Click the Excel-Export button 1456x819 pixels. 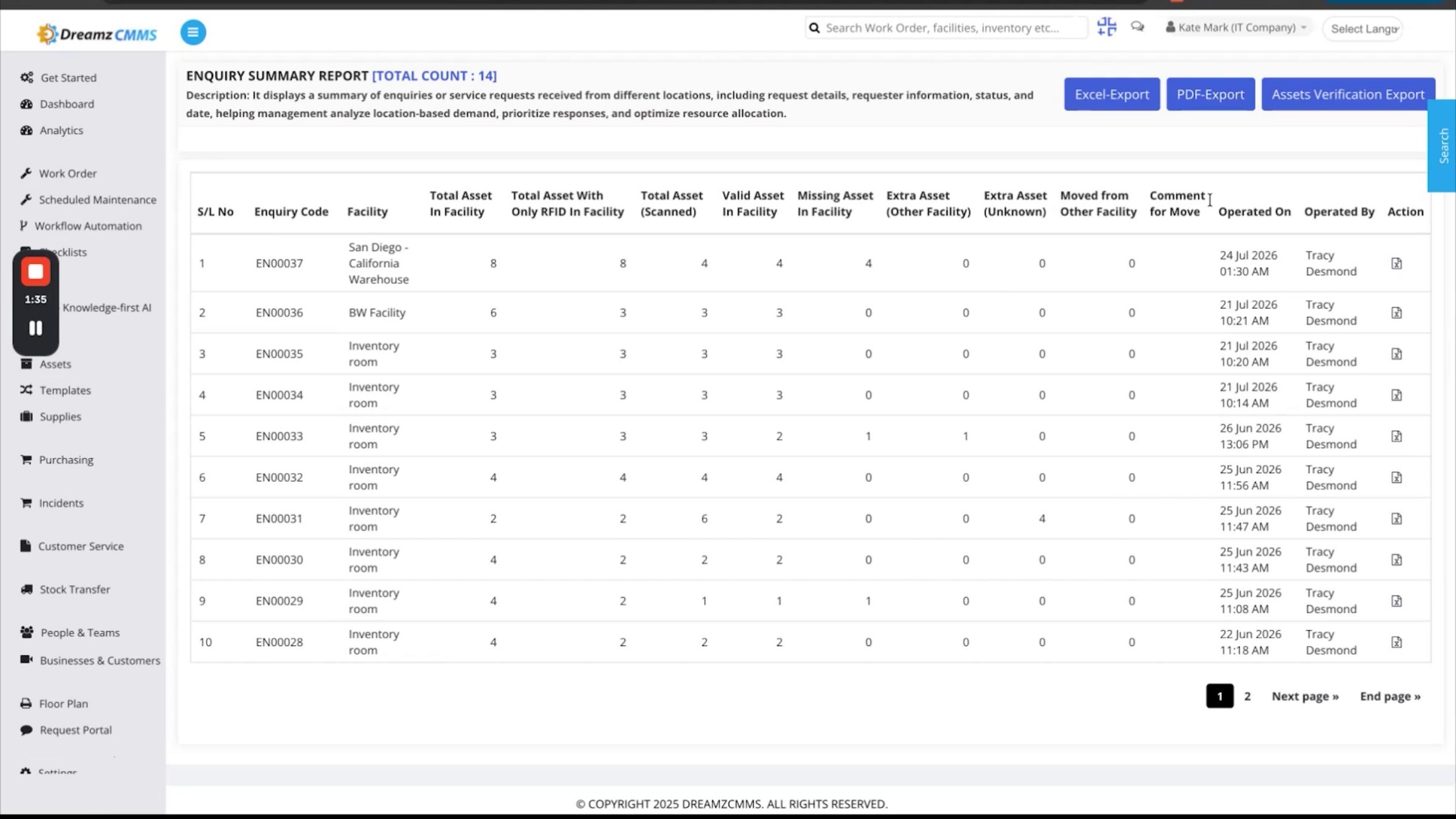click(x=1112, y=94)
